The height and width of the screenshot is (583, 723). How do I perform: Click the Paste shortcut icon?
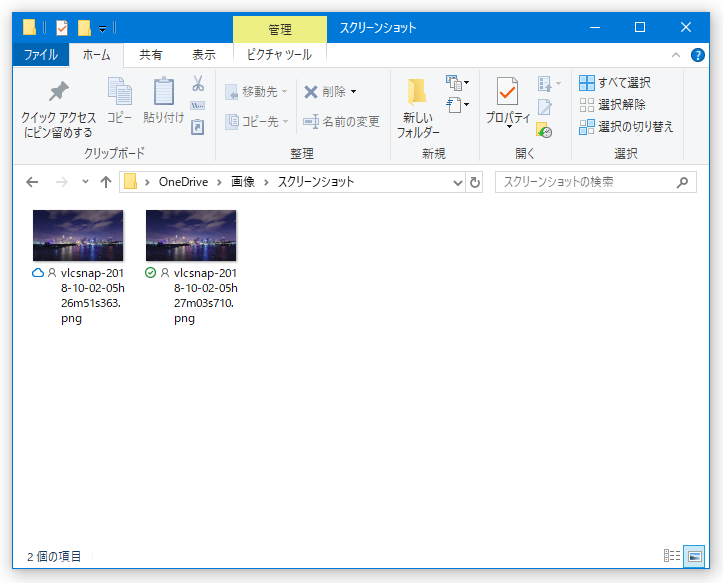(198, 127)
